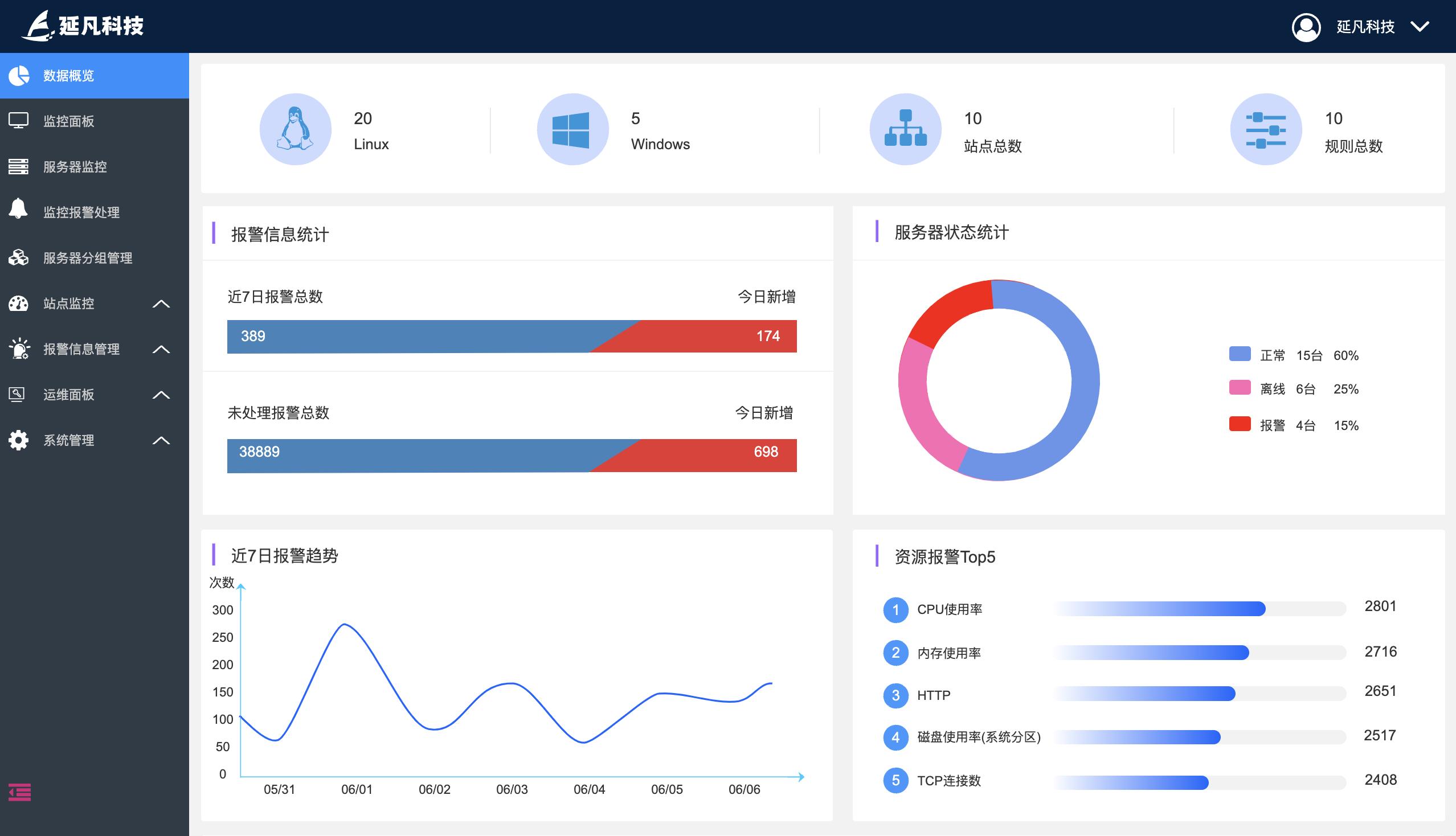Click the monitor icon for 监控面板
The width and height of the screenshot is (1456, 836).
18,121
